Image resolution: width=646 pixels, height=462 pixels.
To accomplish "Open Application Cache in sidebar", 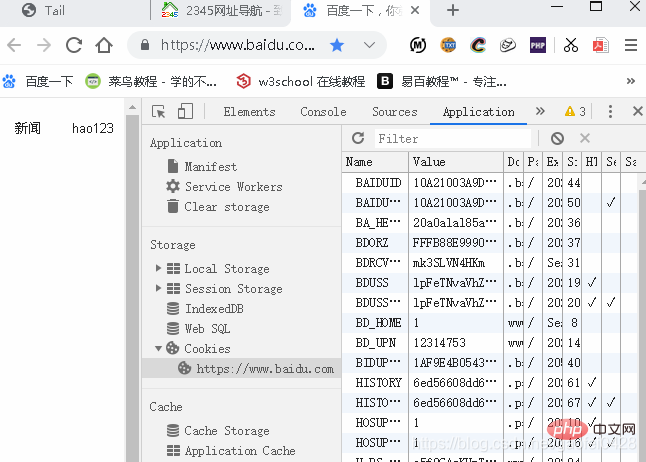I will click(231, 450).
